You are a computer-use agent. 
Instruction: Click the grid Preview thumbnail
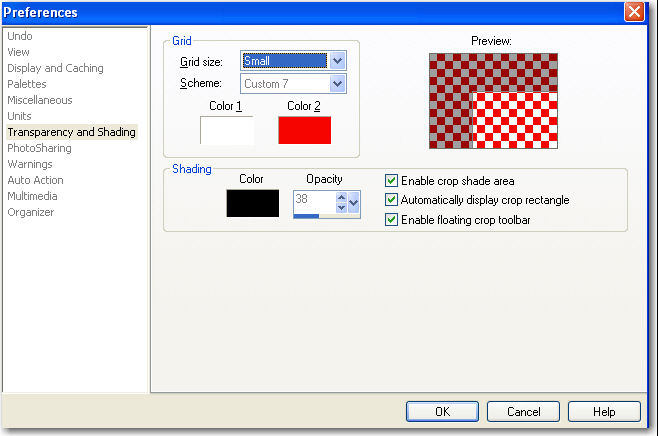tap(494, 101)
